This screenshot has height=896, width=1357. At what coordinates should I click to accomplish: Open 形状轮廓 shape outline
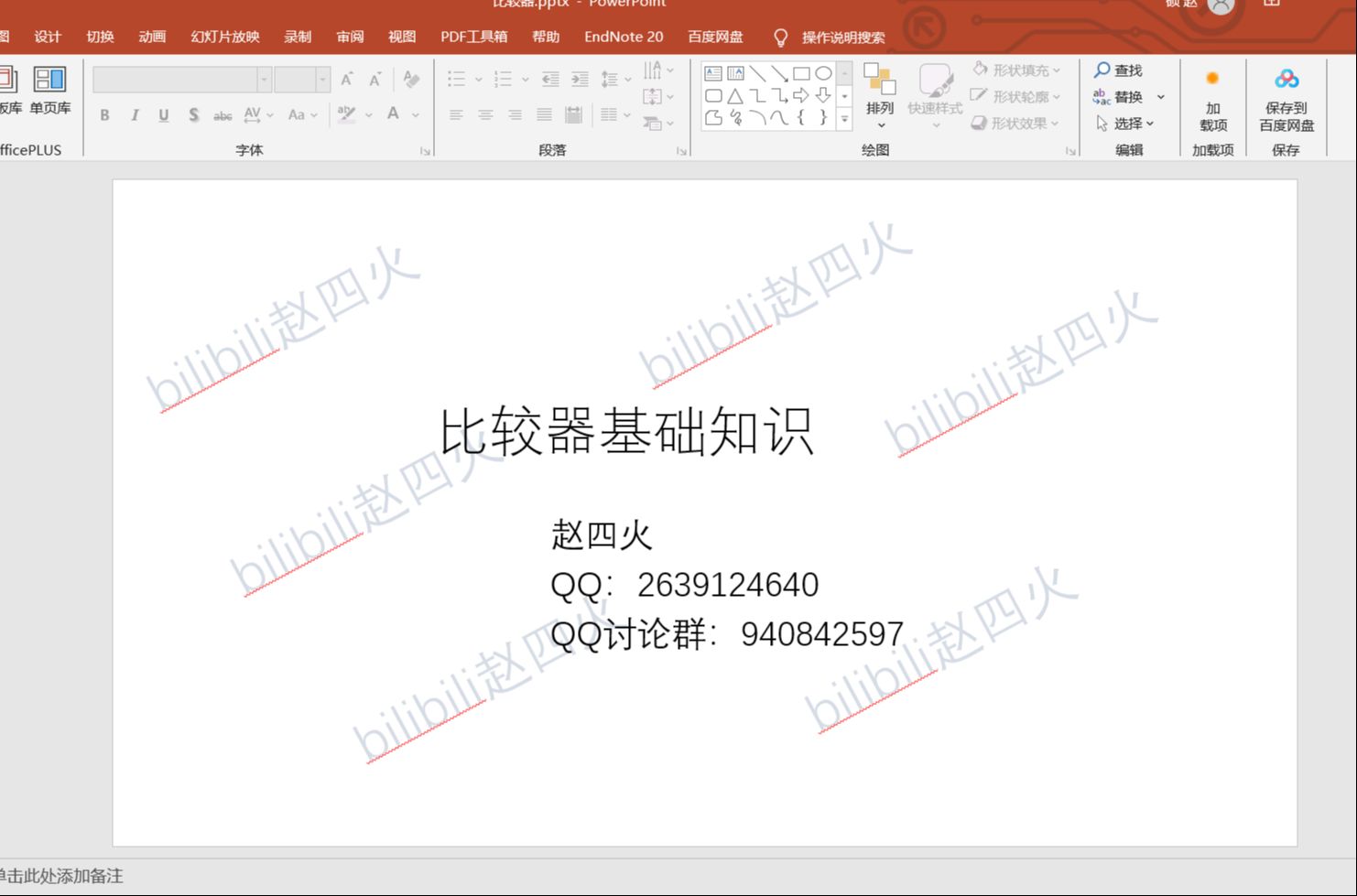[x=1015, y=96]
